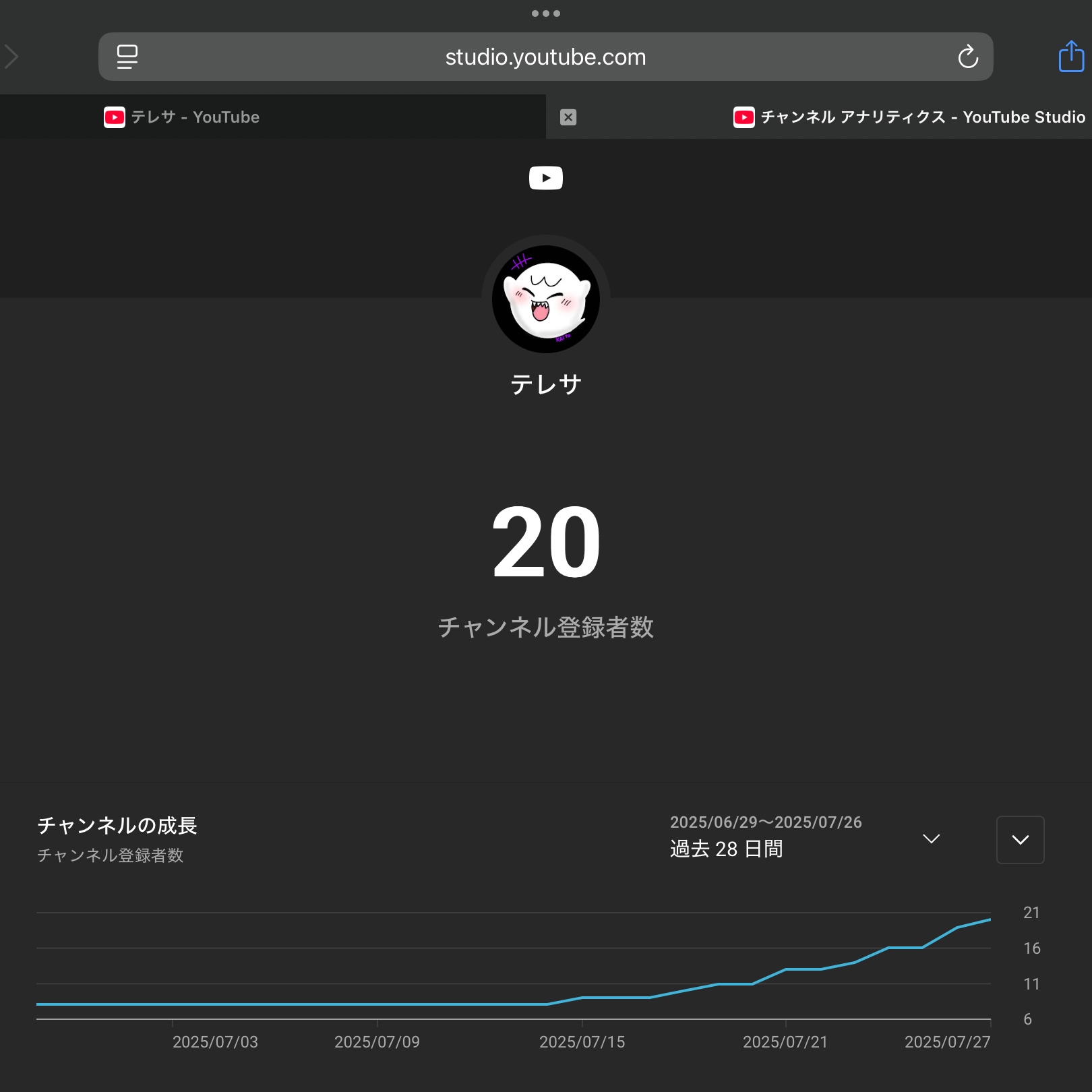Click the chart line endpoint near 2025/07/27
This screenshot has width=1092, height=1092.
[990, 919]
